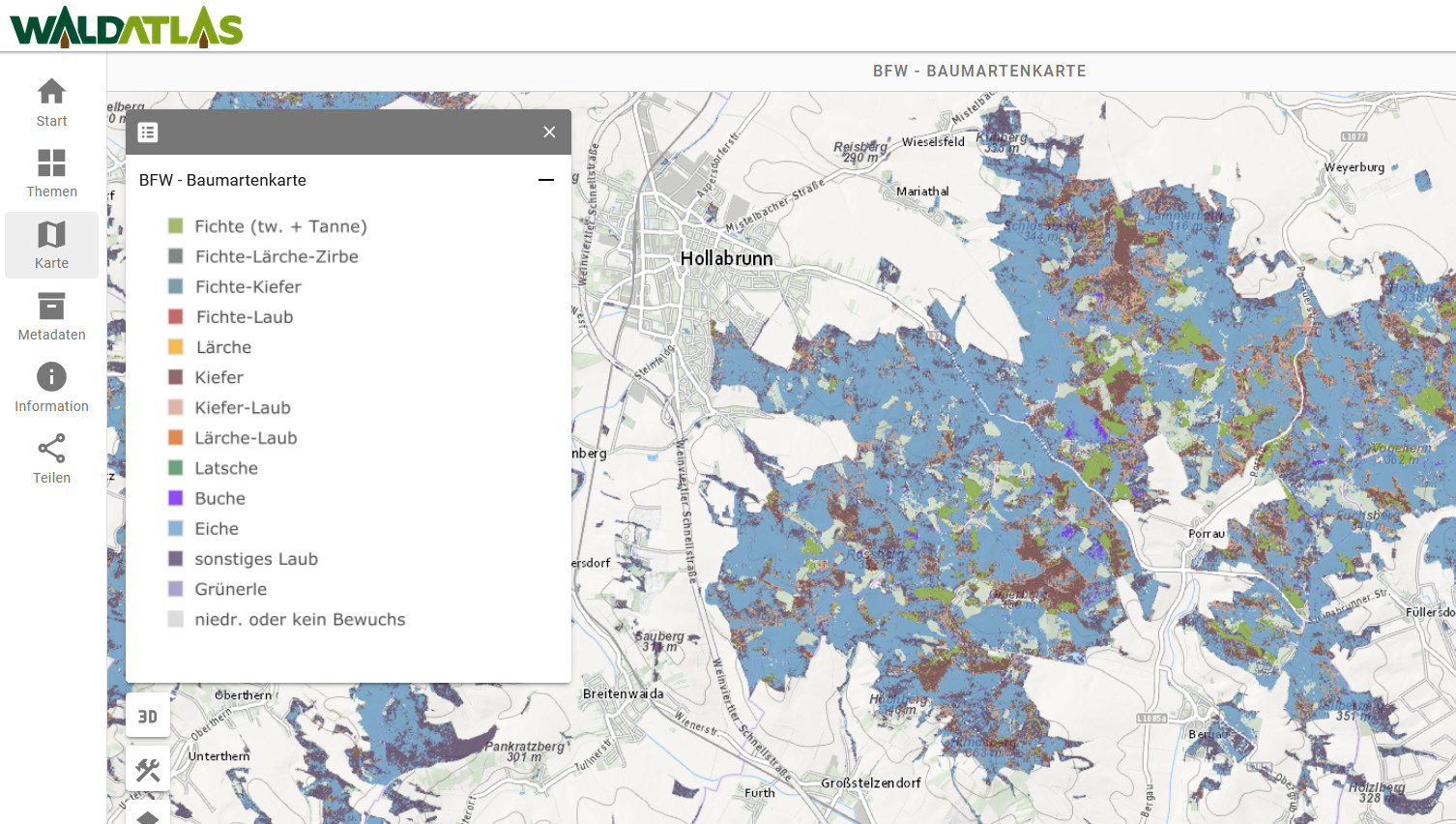
Task: Select the Karte map icon
Action: click(51, 235)
